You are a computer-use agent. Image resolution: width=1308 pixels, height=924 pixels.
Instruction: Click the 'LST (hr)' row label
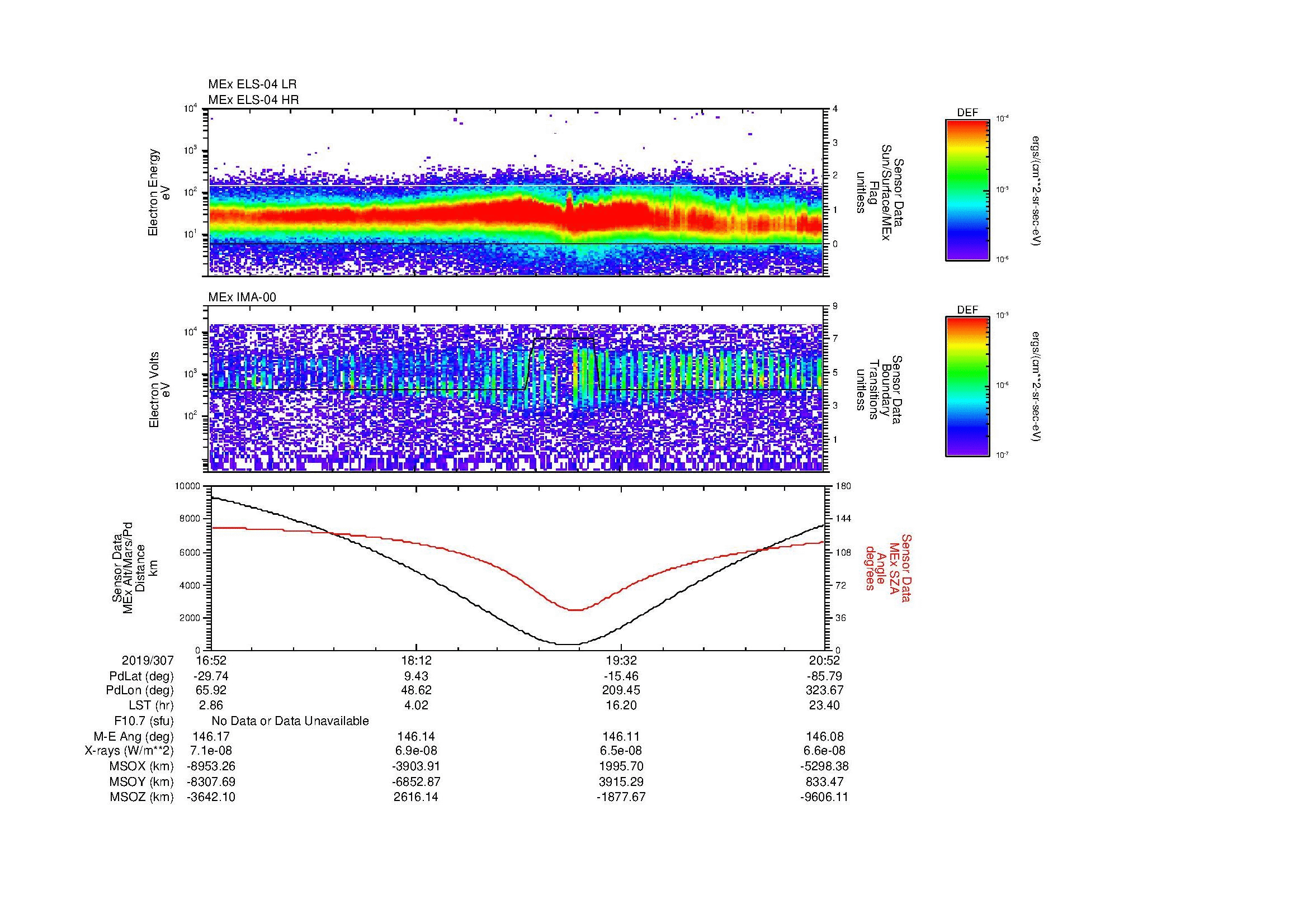[x=151, y=705]
